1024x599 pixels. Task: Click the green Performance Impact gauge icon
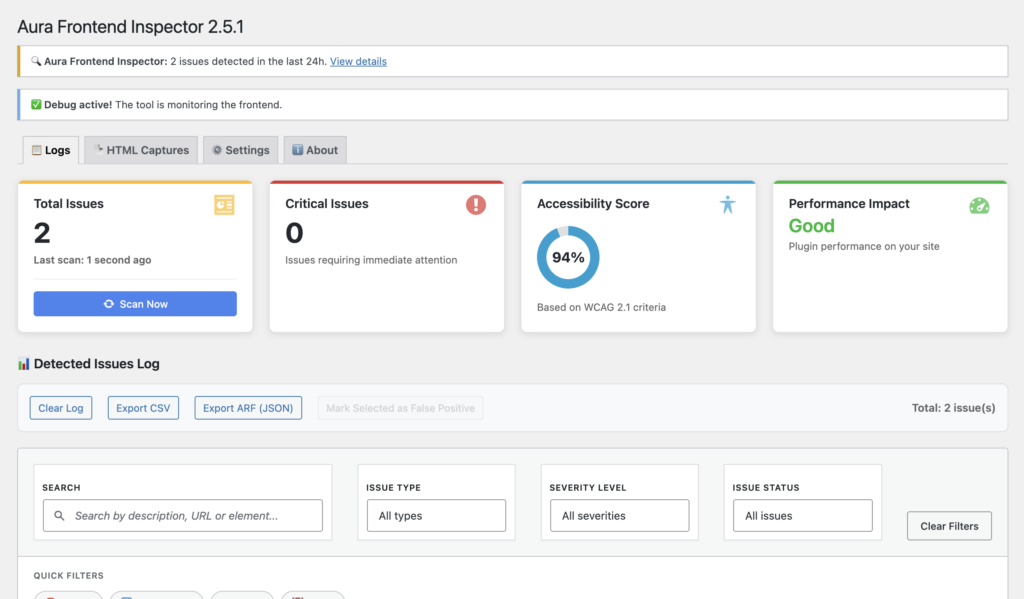[x=979, y=205]
